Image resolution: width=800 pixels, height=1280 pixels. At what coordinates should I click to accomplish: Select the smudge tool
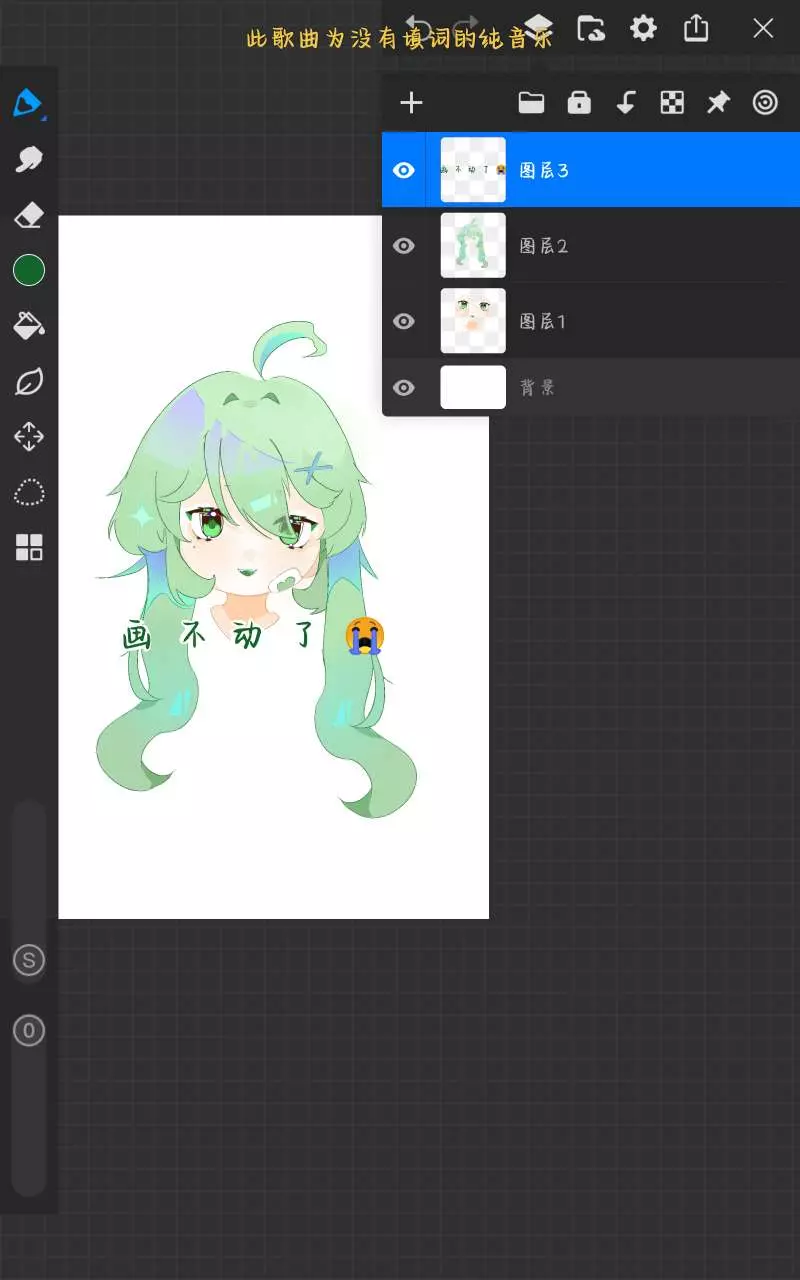click(x=28, y=159)
